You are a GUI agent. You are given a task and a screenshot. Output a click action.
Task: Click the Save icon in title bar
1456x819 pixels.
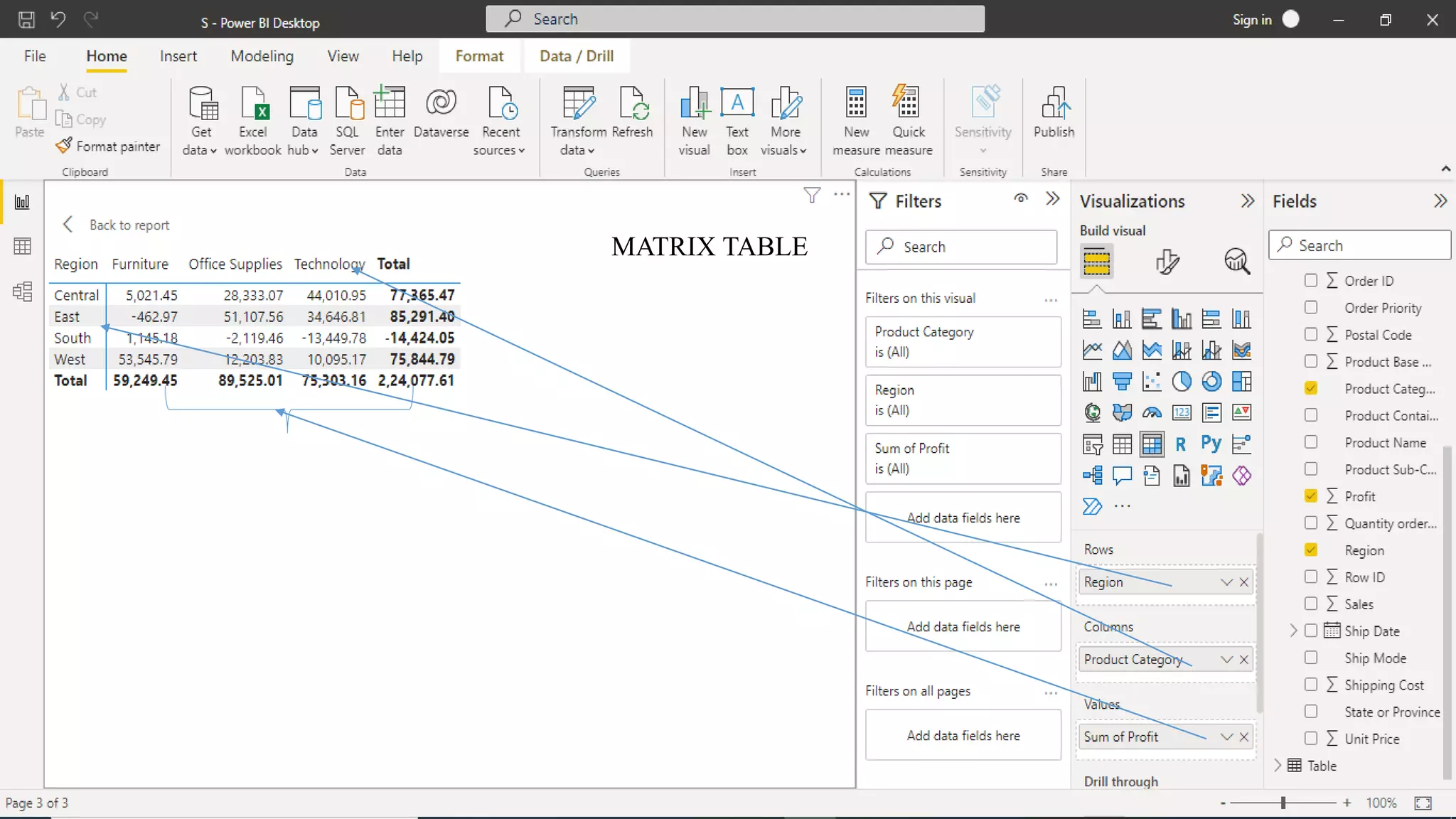26,19
